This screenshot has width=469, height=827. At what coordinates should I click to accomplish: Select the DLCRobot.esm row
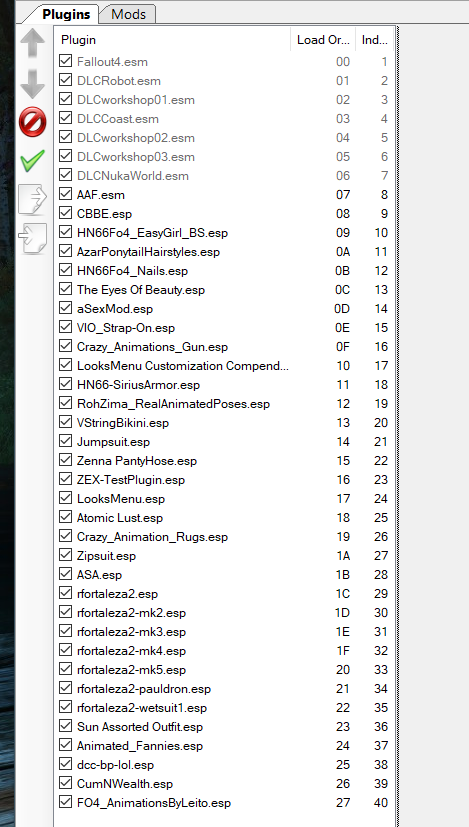[x=224, y=81]
